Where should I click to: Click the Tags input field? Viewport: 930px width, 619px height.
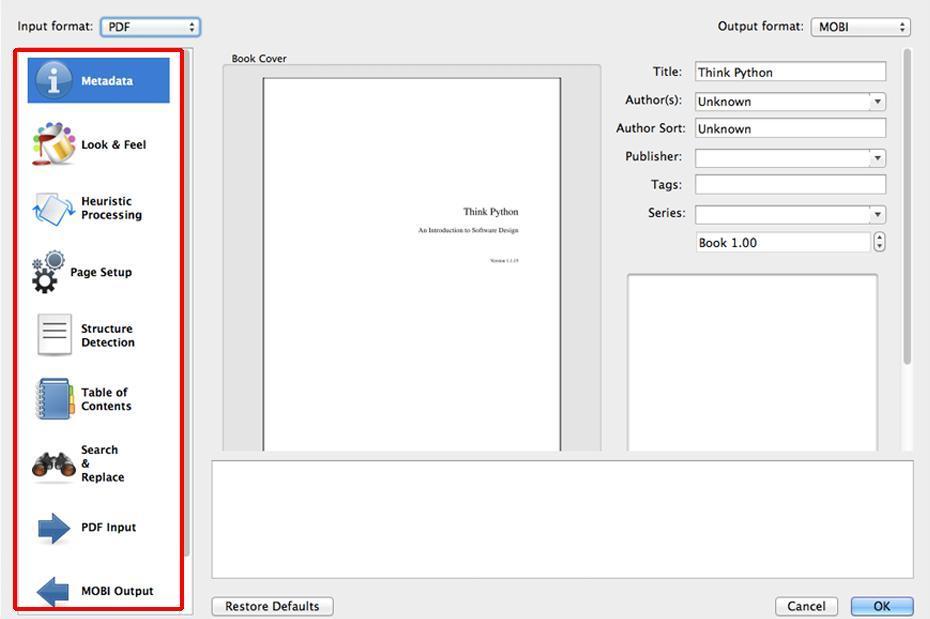790,185
